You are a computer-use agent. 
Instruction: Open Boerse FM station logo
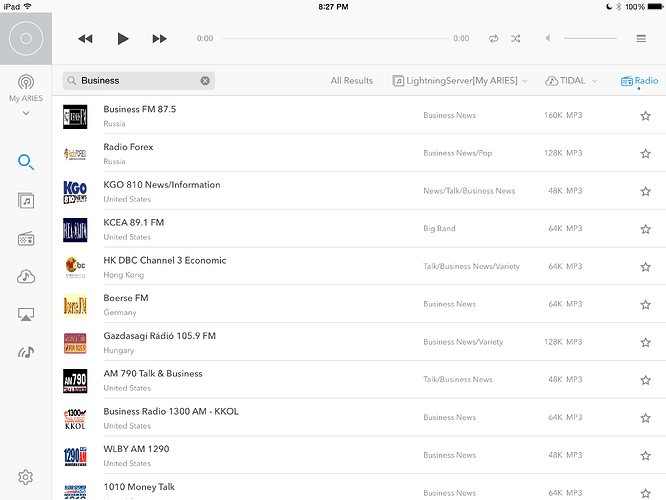click(x=75, y=305)
